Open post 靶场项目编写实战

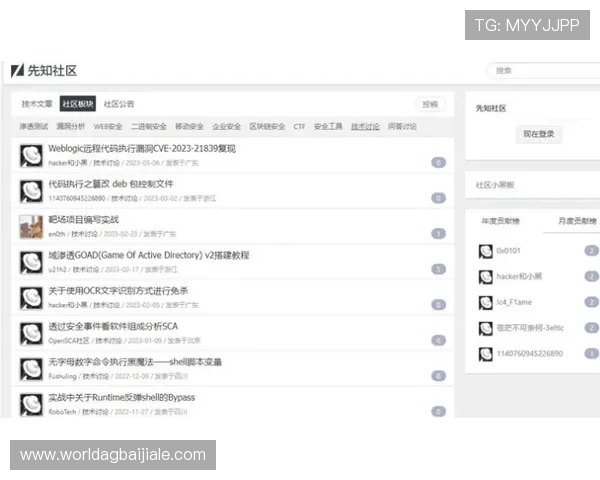click(x=83, y=220)
